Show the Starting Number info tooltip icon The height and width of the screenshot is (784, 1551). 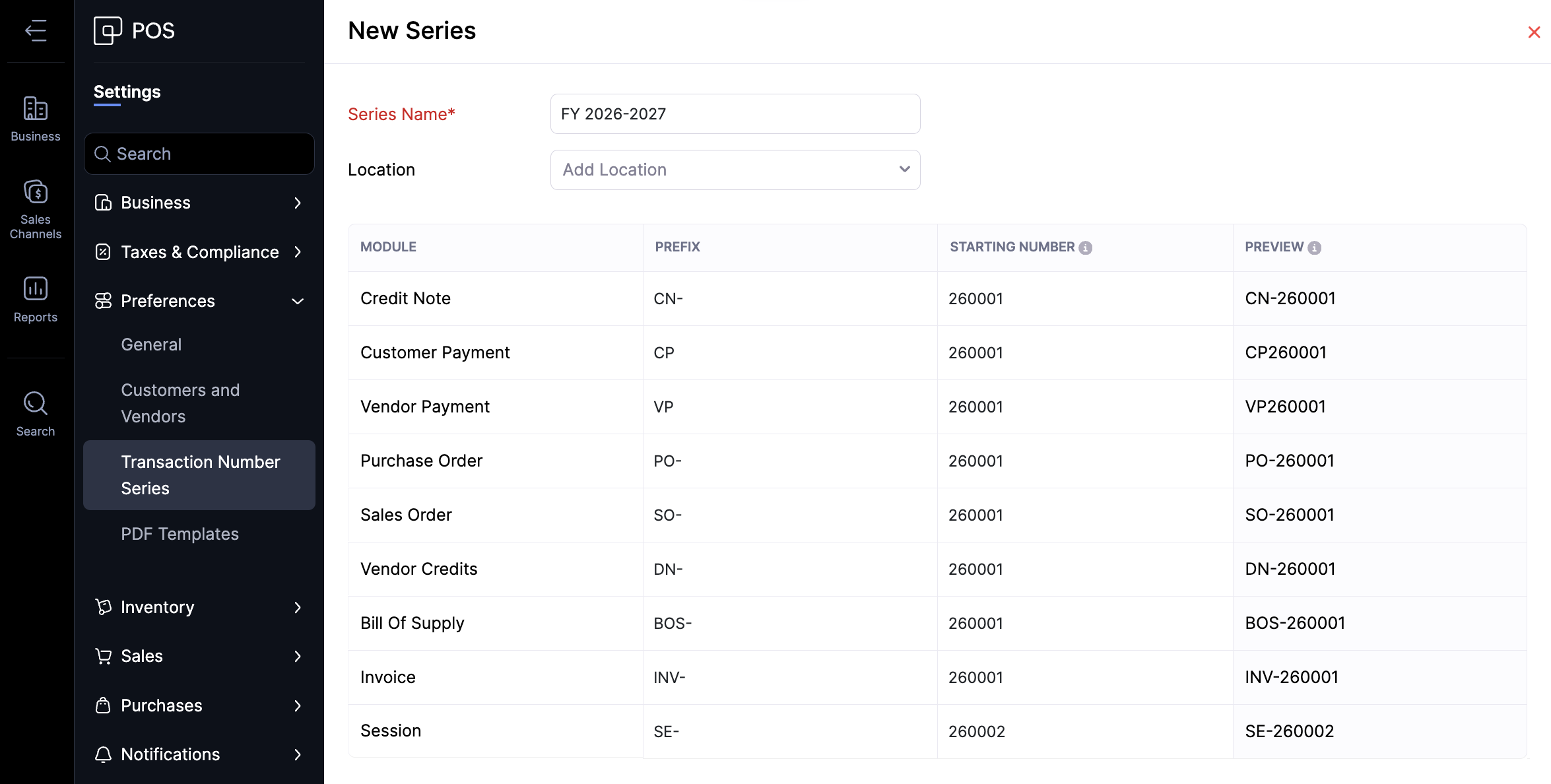click(x=1086, y=247)
